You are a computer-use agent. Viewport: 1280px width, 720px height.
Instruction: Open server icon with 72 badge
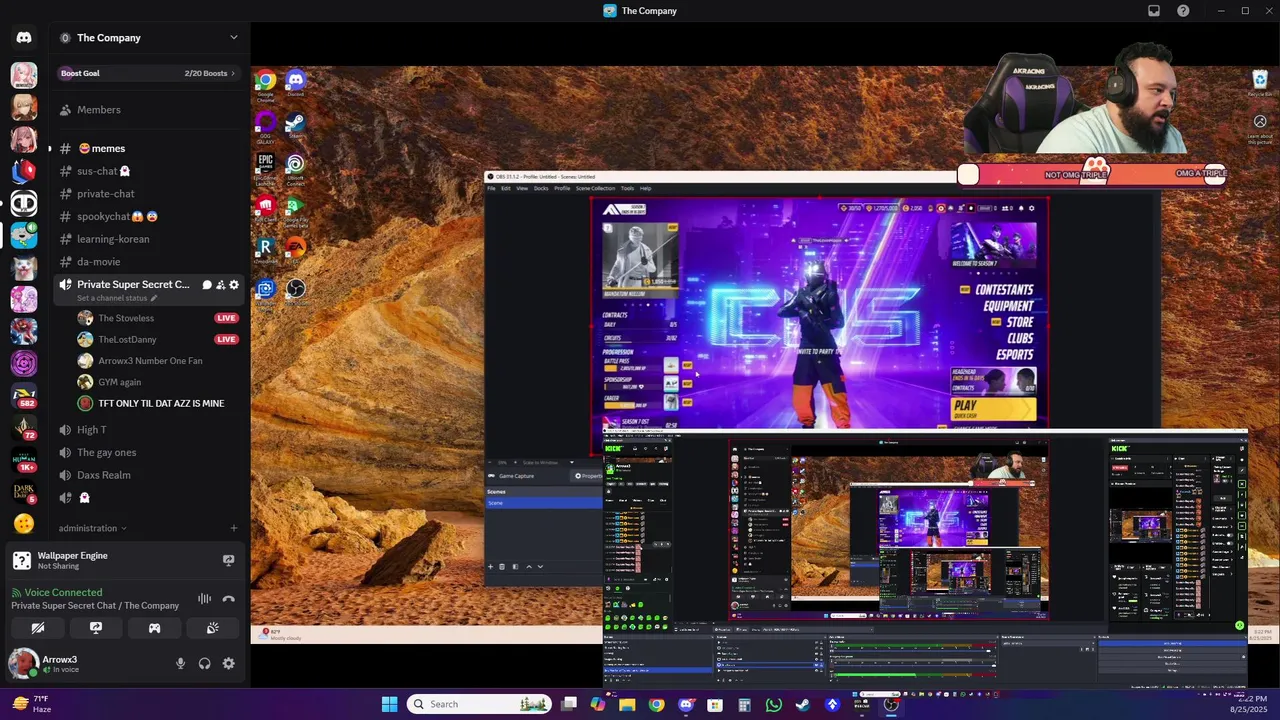[x=24, y=428]
